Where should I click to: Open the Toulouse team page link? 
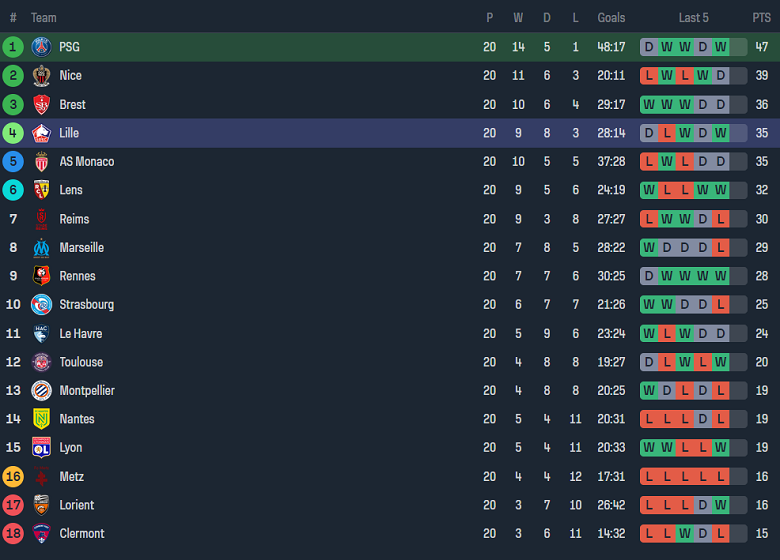pyautogui.click(x=81, y=362)
